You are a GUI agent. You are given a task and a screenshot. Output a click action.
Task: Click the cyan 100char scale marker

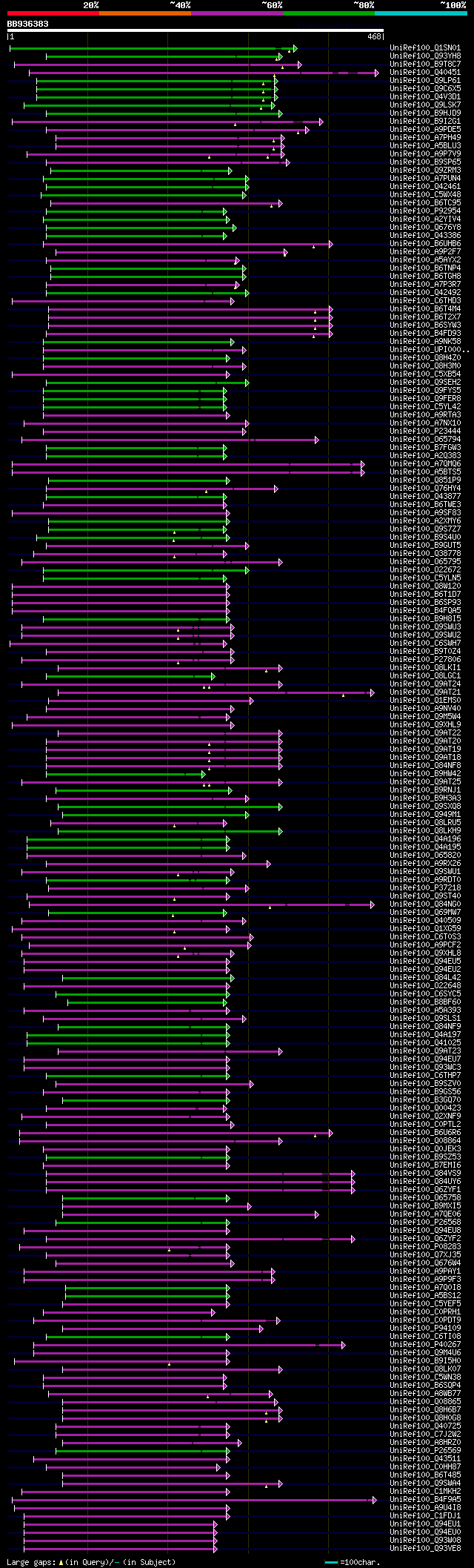(331, 1562)
